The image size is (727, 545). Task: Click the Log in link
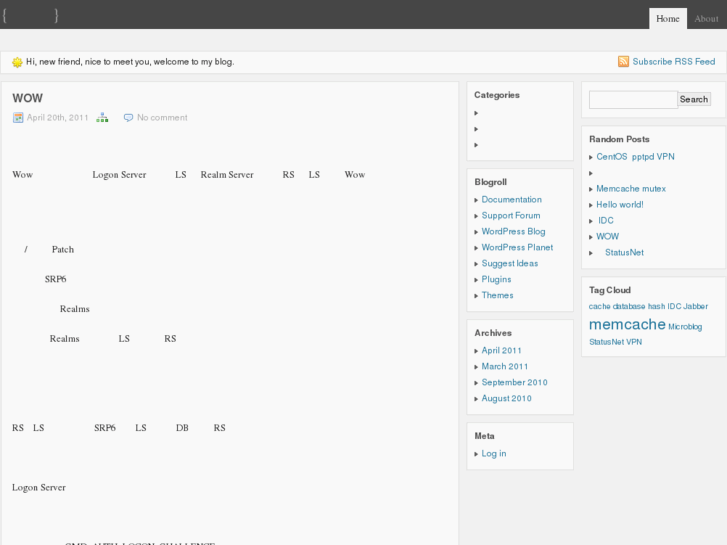(493, 454)
